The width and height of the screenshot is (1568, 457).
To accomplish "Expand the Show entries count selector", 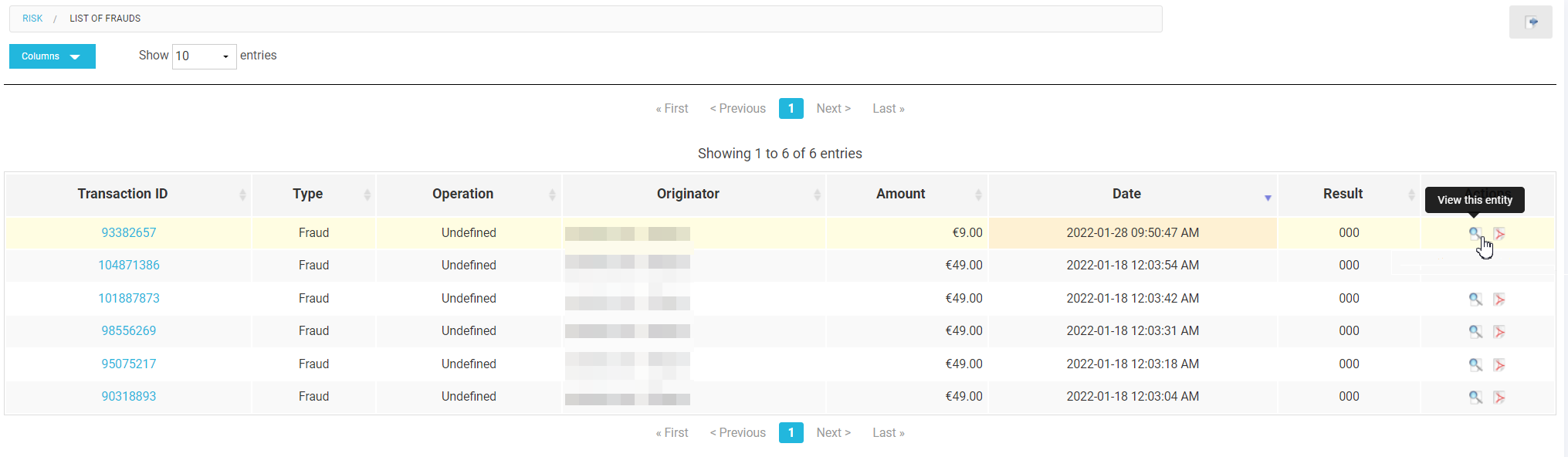I will tap(204, 56).
